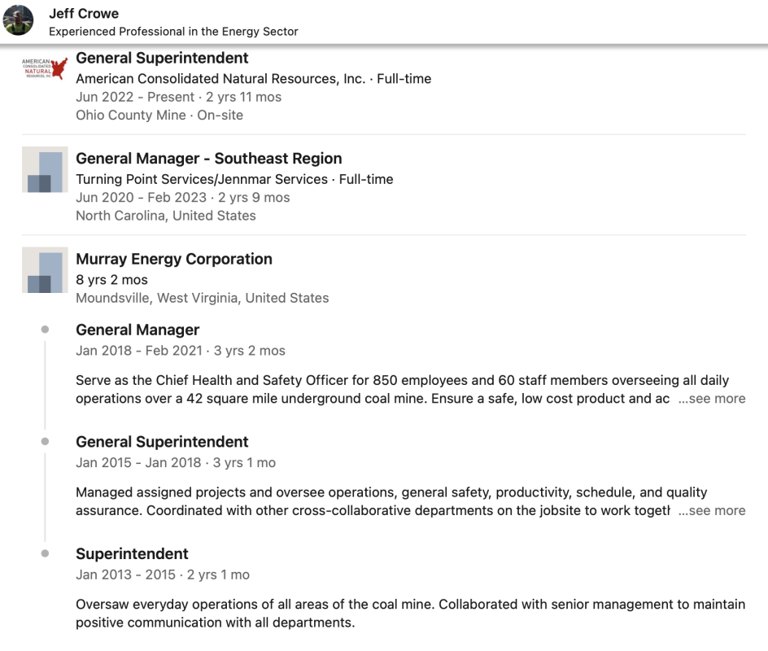Click the Moundsville, West Virginia location text
Screen dimensions: 768x651
coord(202,298)
